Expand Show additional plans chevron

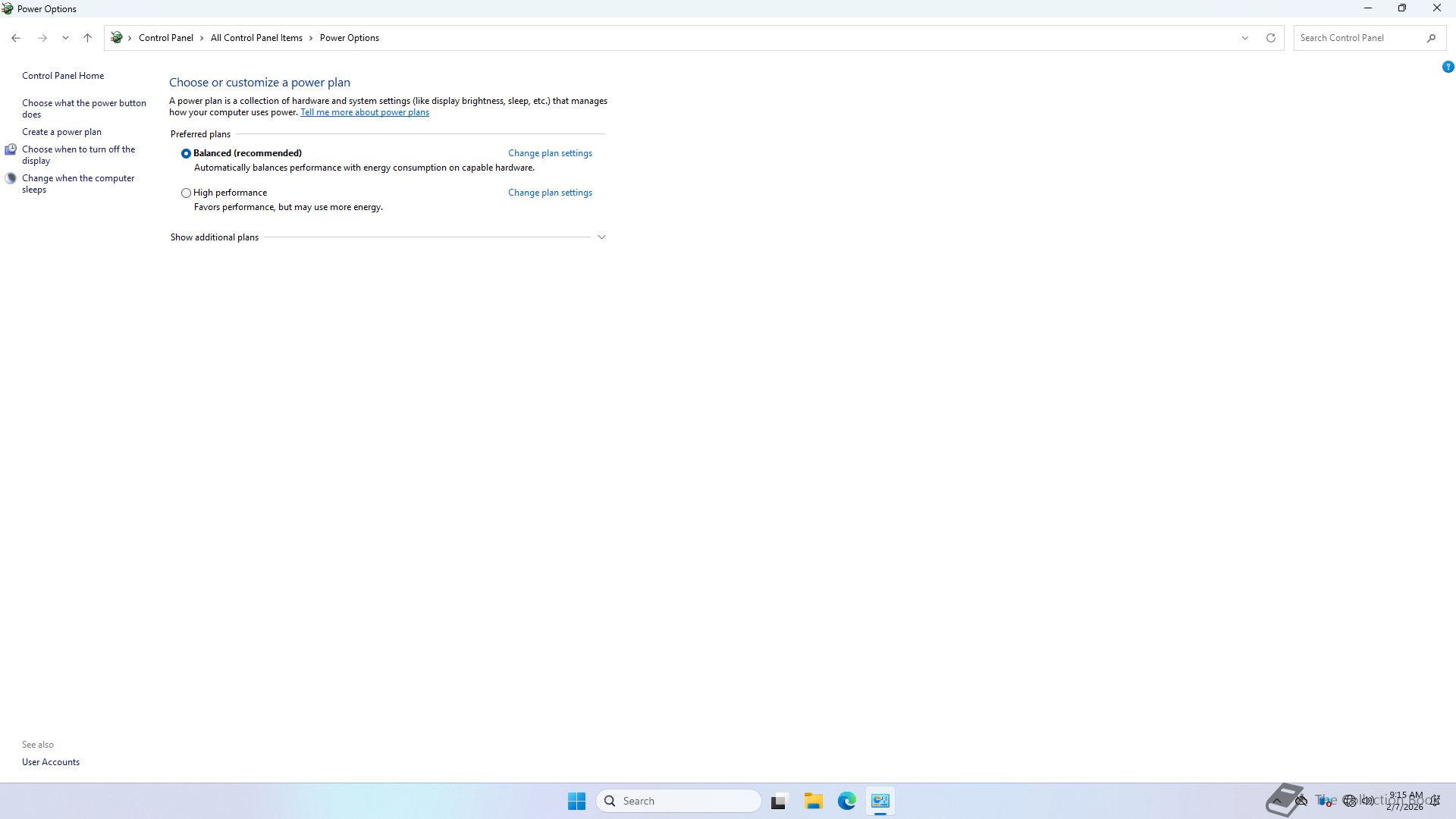tap(601, 237)
